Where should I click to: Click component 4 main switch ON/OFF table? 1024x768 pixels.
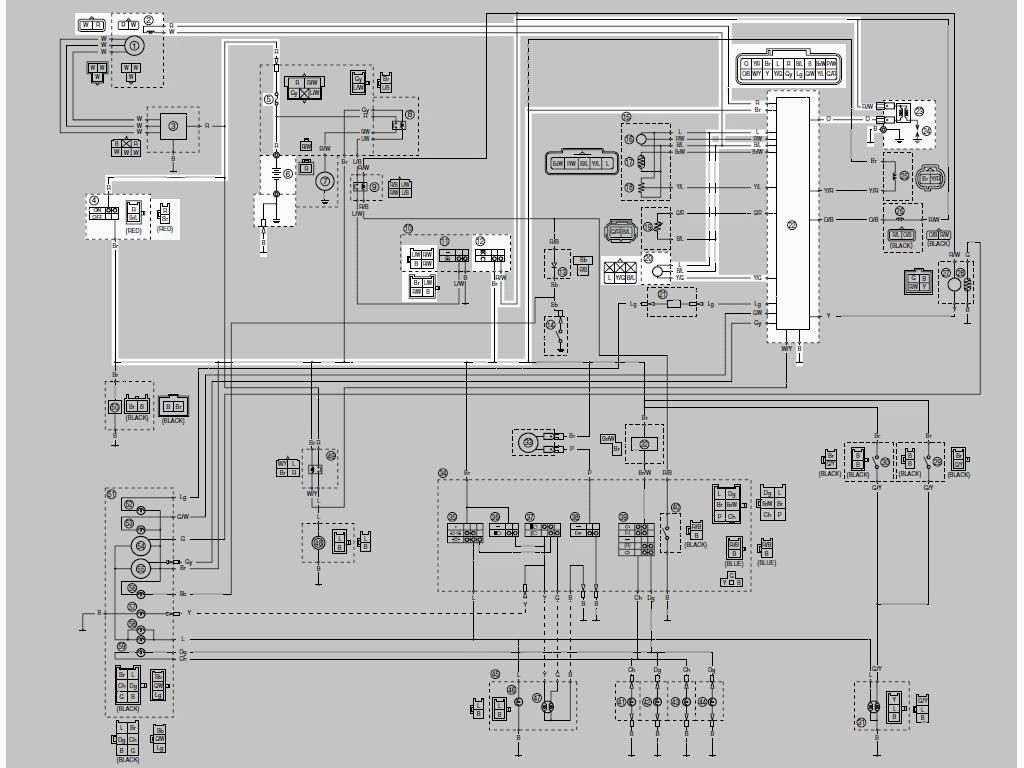point(104,213)
